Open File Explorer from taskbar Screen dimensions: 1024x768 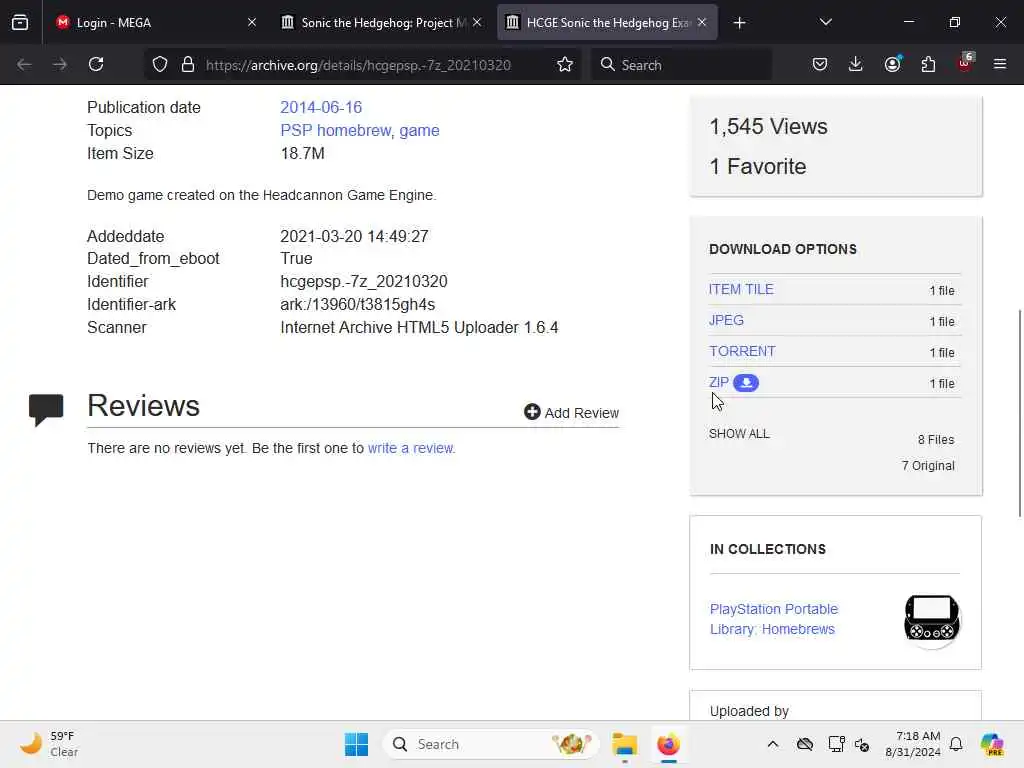tap(624, 744)
